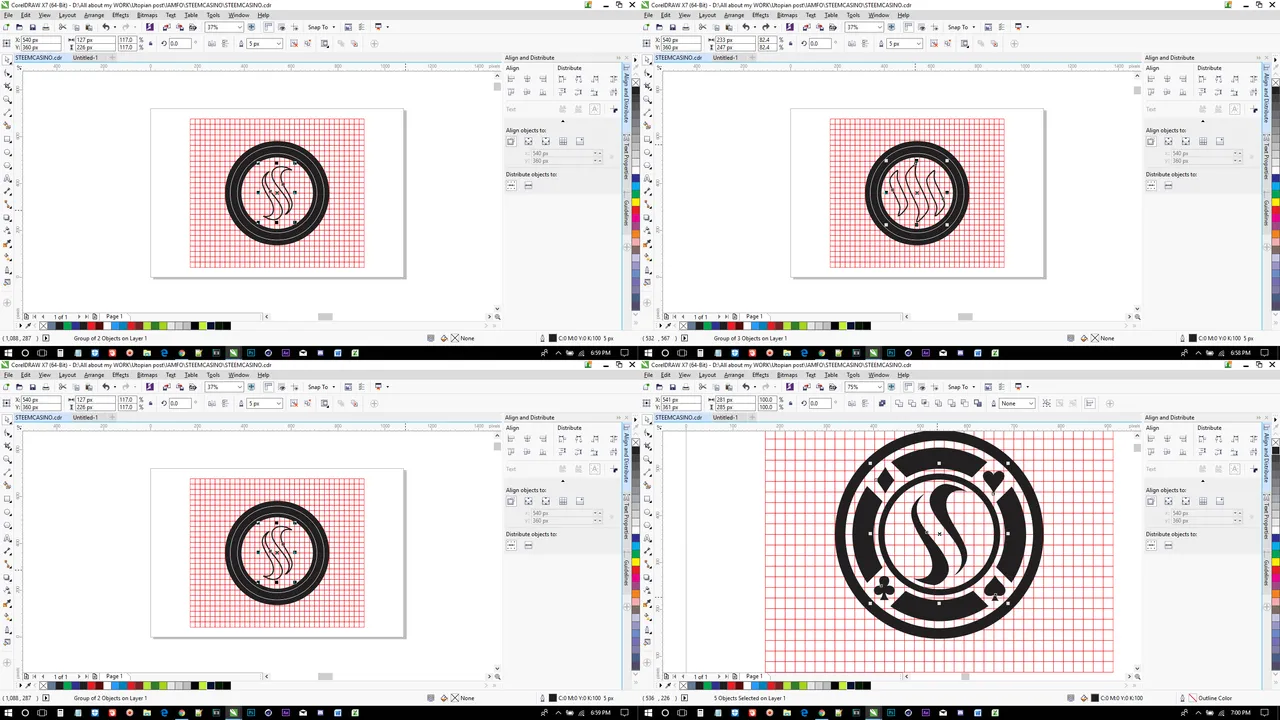
Task: Select Grid align option in bottom-right docker
Action: coord(1202,501)
